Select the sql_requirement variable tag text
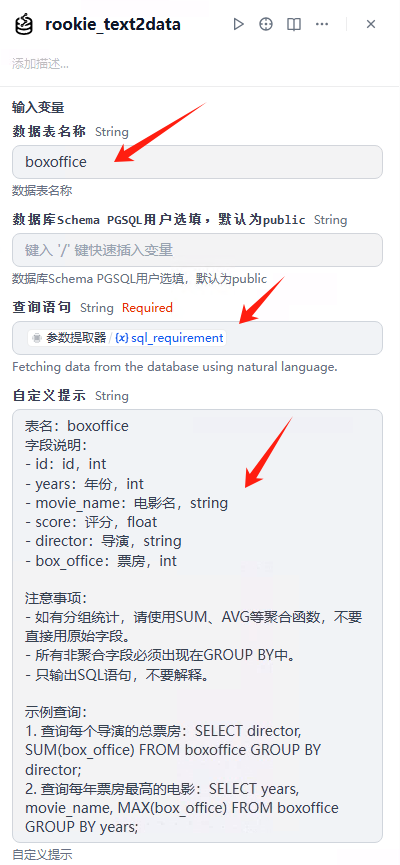 (x=177, y=338)
